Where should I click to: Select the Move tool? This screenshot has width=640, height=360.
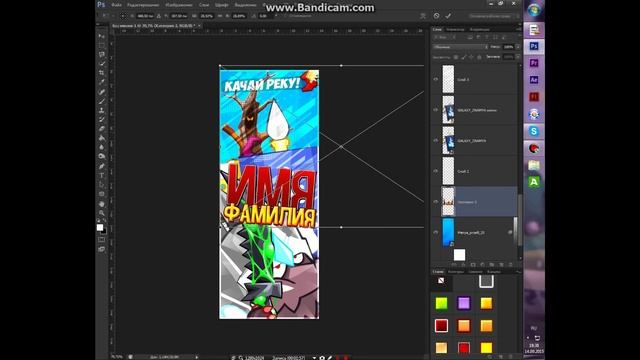[x=102, y=36]
